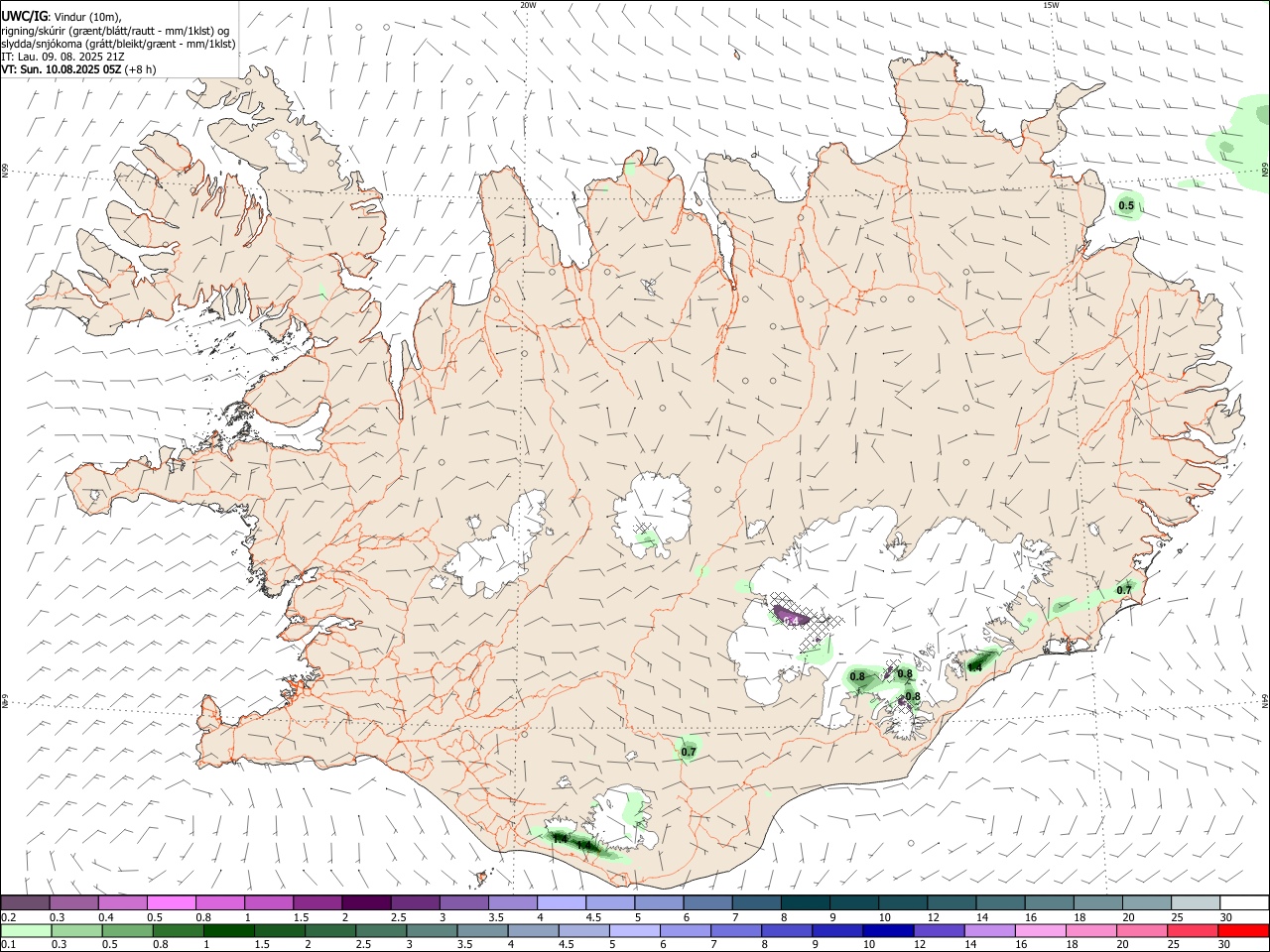Click the '(+8 h)' forecast offset text
The height and width of the screenshot is (952, 1270).
(x=141, y=69)
